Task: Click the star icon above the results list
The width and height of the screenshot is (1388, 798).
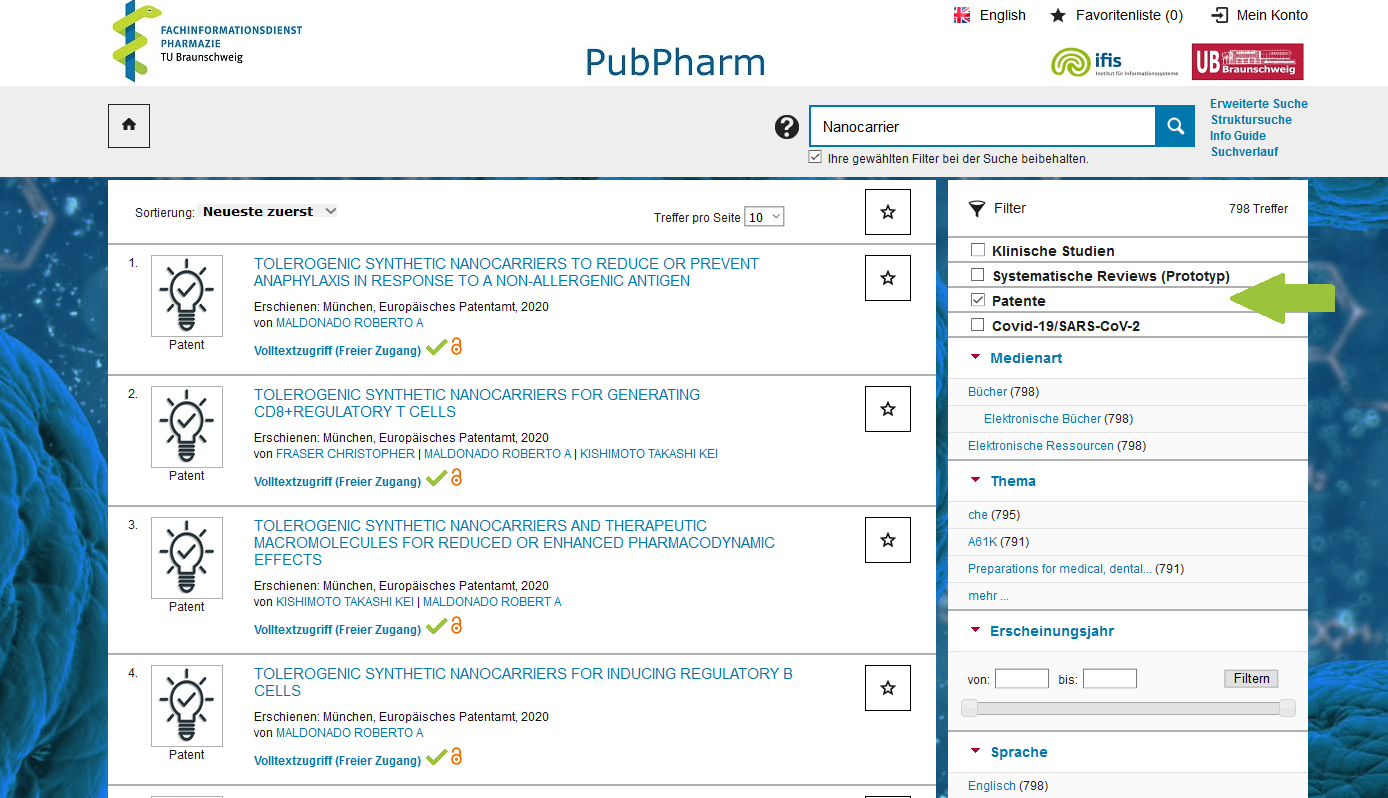Action: tap(887, 212)
